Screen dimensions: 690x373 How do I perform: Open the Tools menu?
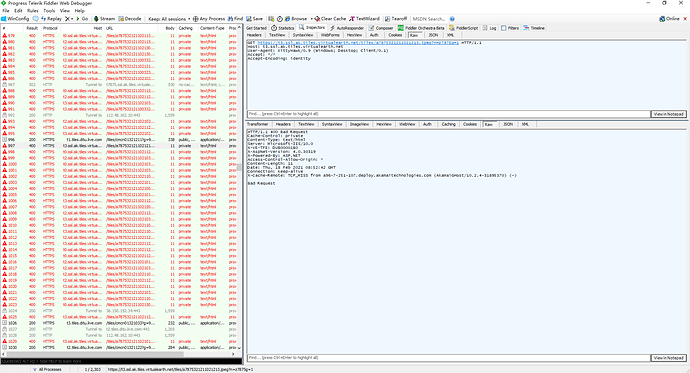(x=49, y=11)
